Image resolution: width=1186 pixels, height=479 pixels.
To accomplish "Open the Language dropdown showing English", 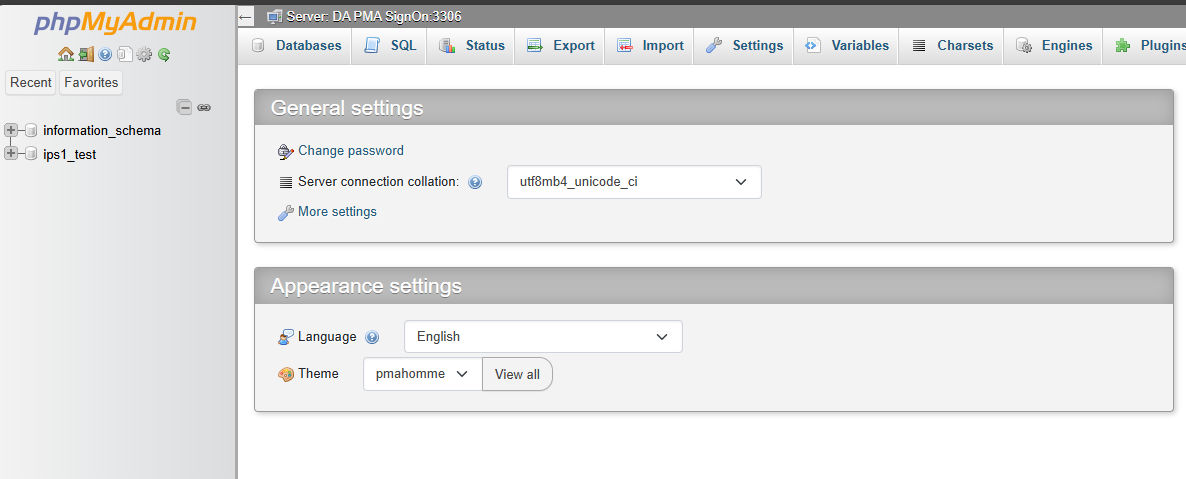I will click(543, 337).
